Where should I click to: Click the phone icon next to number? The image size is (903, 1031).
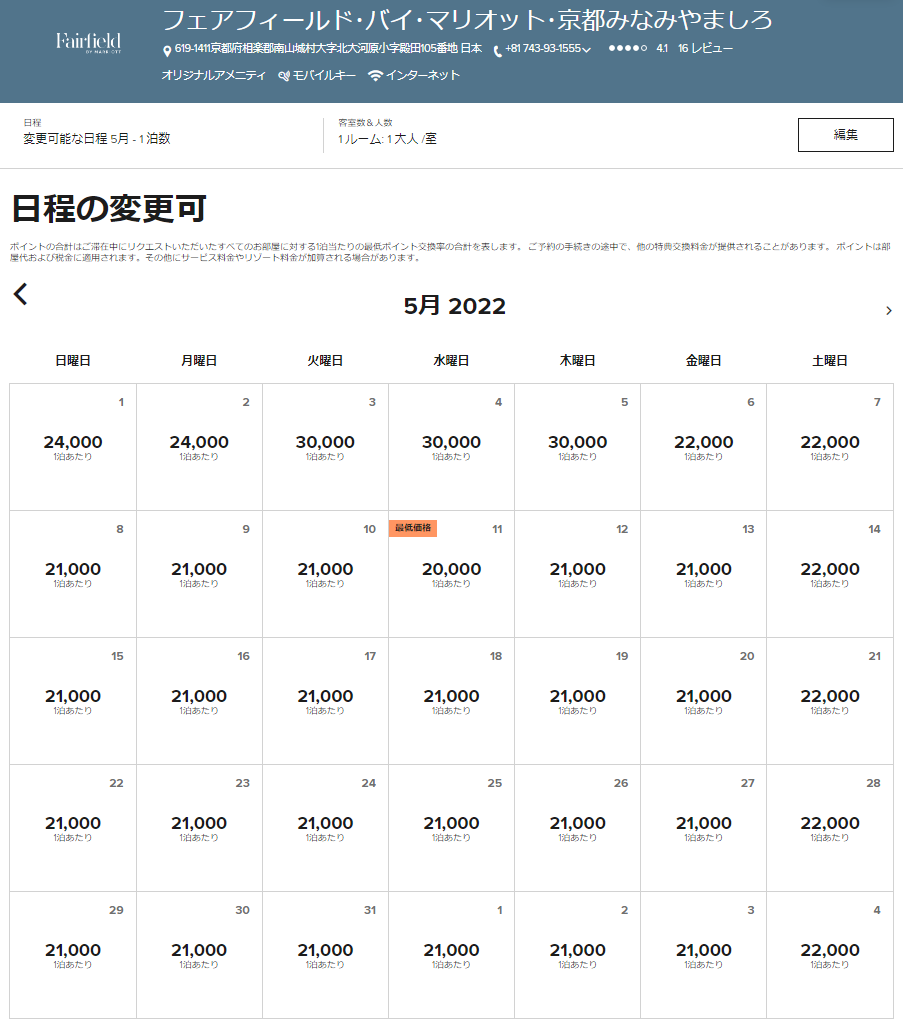[x=497, y=50]
